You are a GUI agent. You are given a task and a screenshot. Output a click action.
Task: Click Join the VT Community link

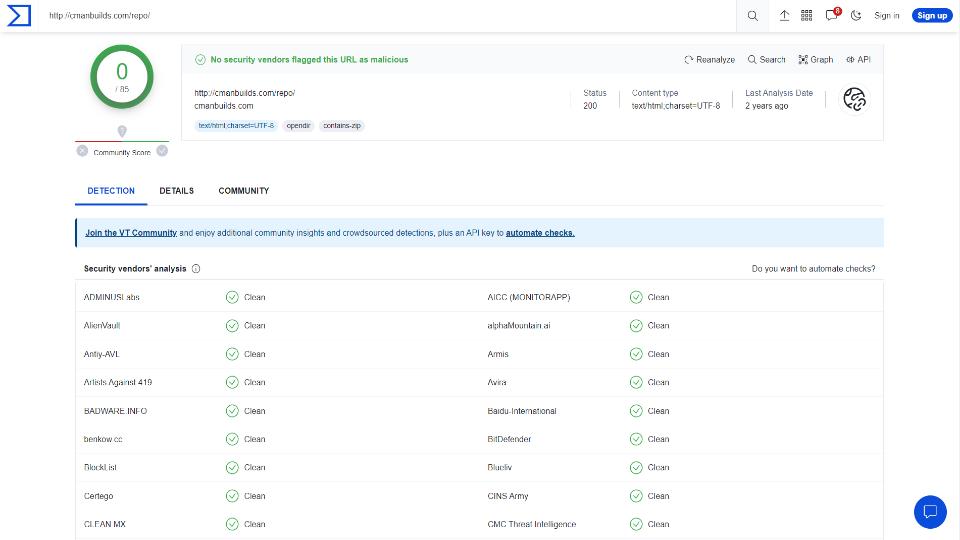point(131,233)
